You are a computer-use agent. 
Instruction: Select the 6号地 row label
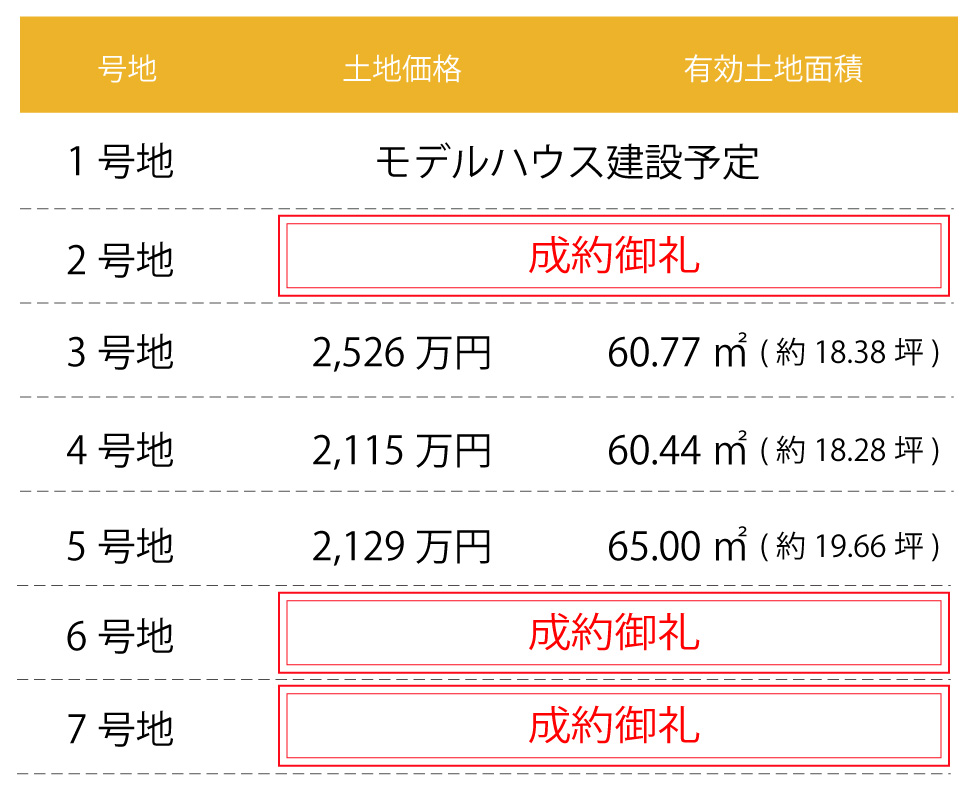(x=120, y=636)
